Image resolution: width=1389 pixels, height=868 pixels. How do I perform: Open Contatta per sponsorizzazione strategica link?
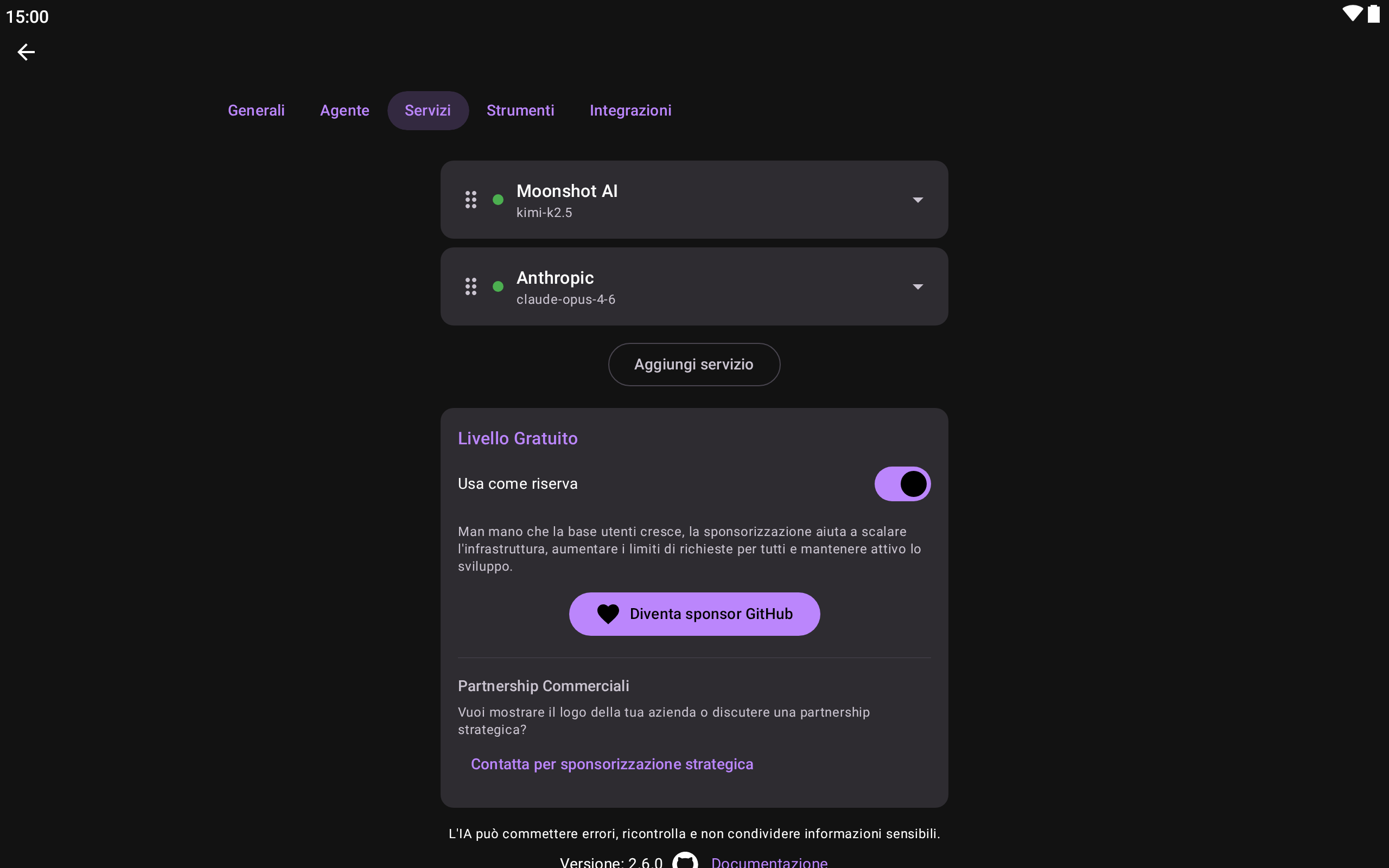tap(612, 764)
